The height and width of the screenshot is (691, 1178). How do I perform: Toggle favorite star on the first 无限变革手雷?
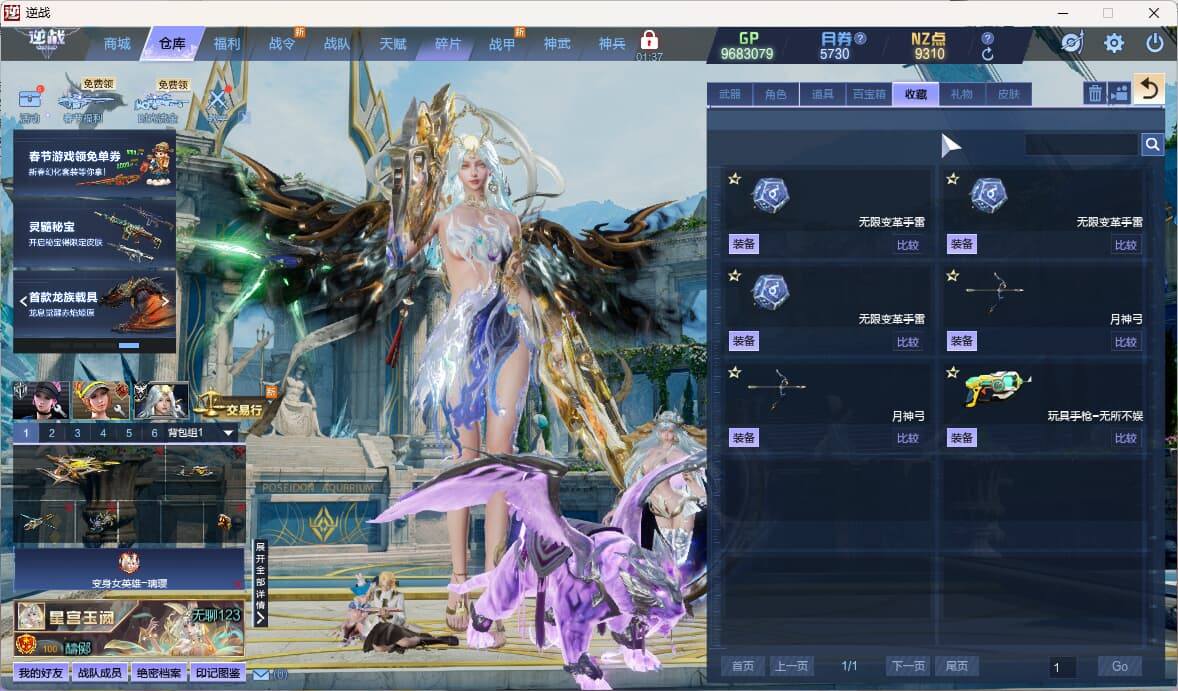pos(735,179)
